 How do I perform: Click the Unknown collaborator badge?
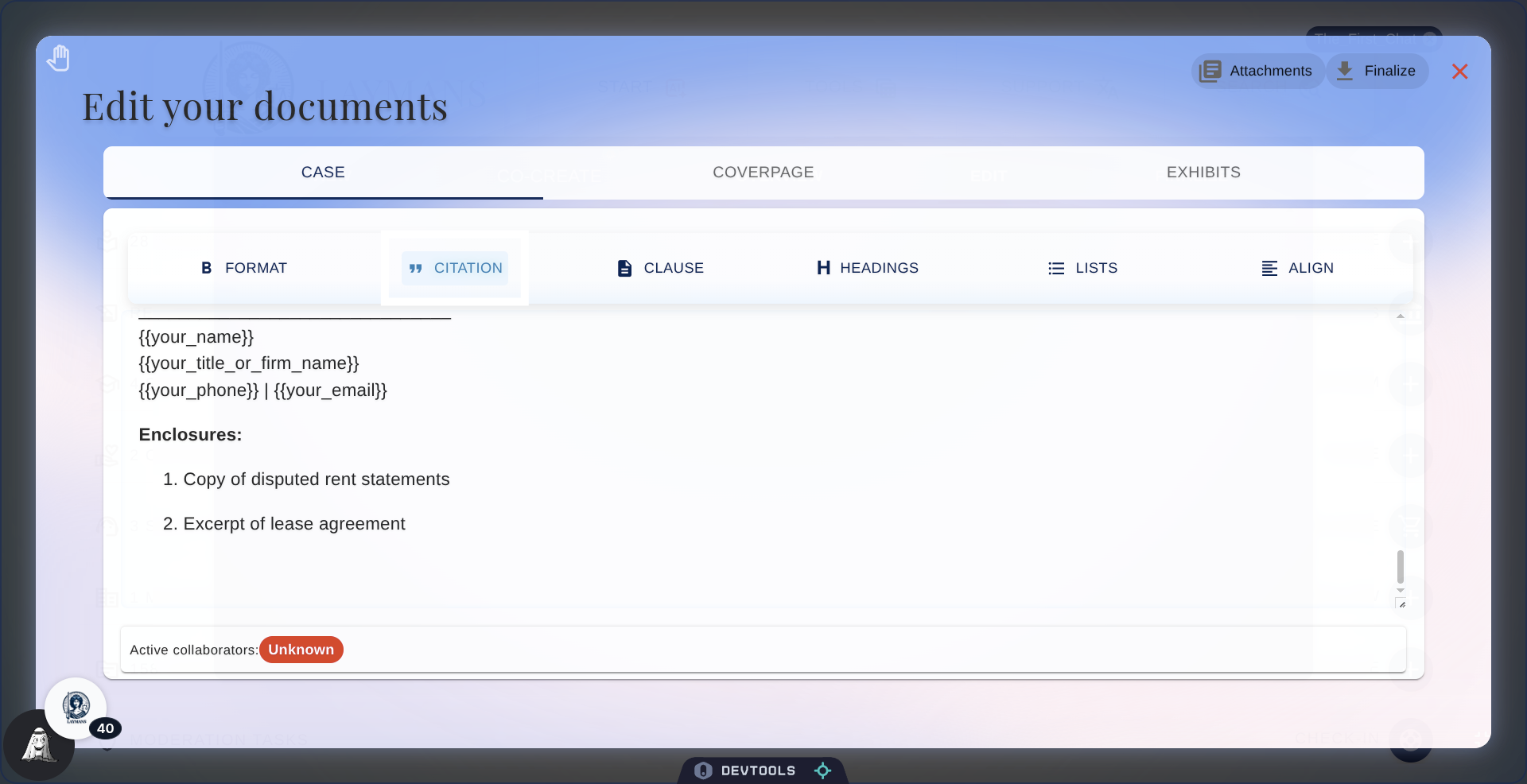pos(301,650)
